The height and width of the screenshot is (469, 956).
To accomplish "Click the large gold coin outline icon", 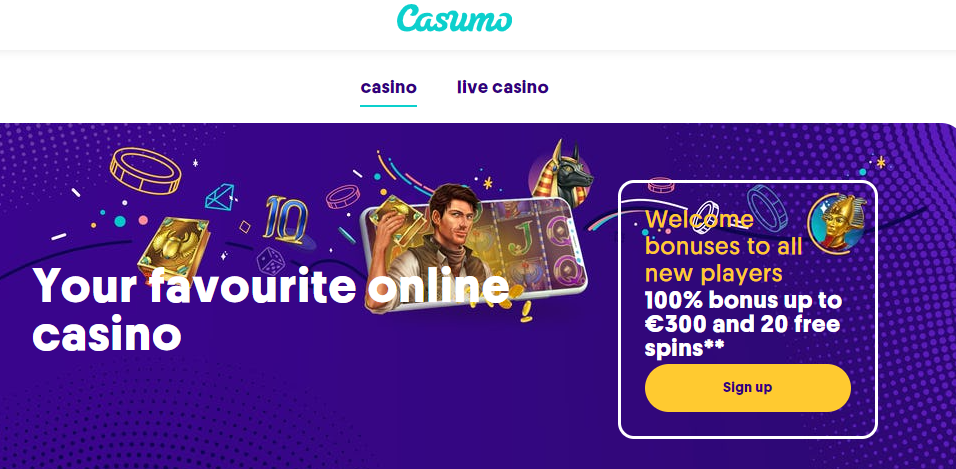I will [x=146, y=170].
